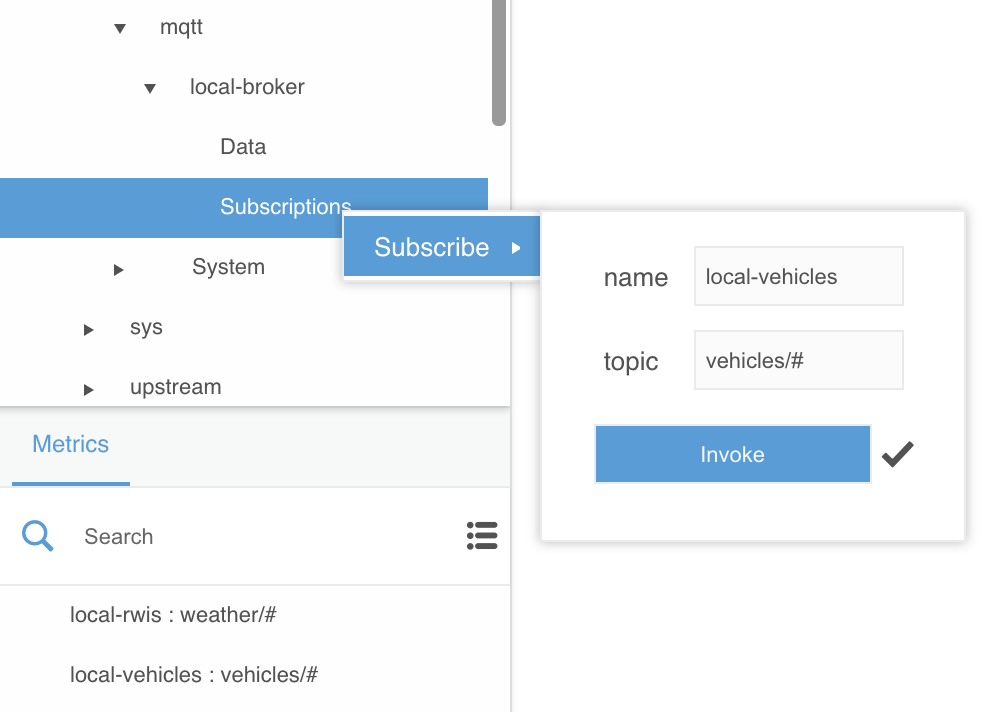988x712 pixels.
Task: Switch to the Metrics tab
Action: coord(71,444)
